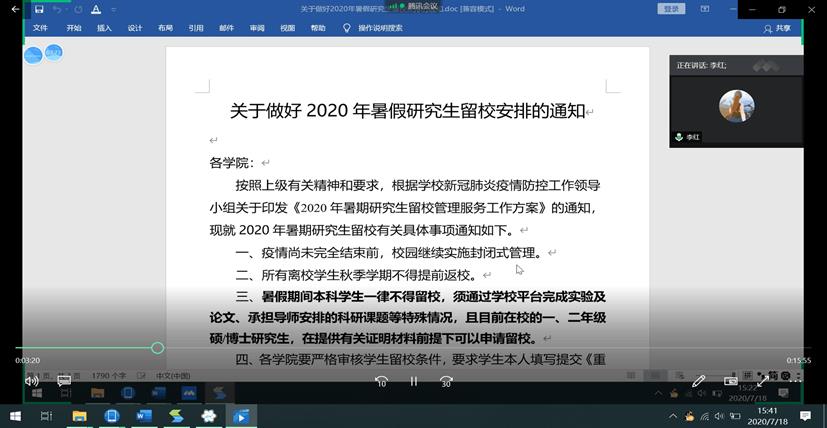Open the 文件 tab in Word
This screenshot has height=428, width=827.
[40, 28]
